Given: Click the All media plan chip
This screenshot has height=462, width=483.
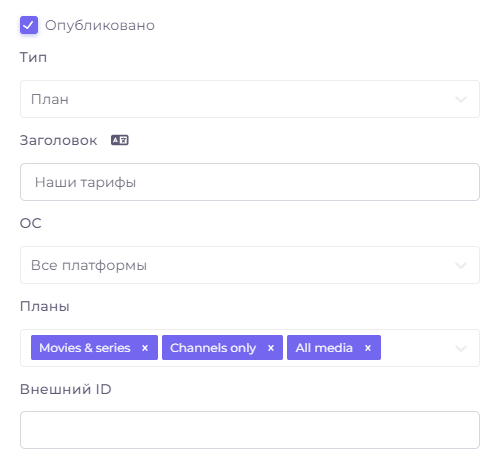Looking at the screenshot, I should point(324,348).
